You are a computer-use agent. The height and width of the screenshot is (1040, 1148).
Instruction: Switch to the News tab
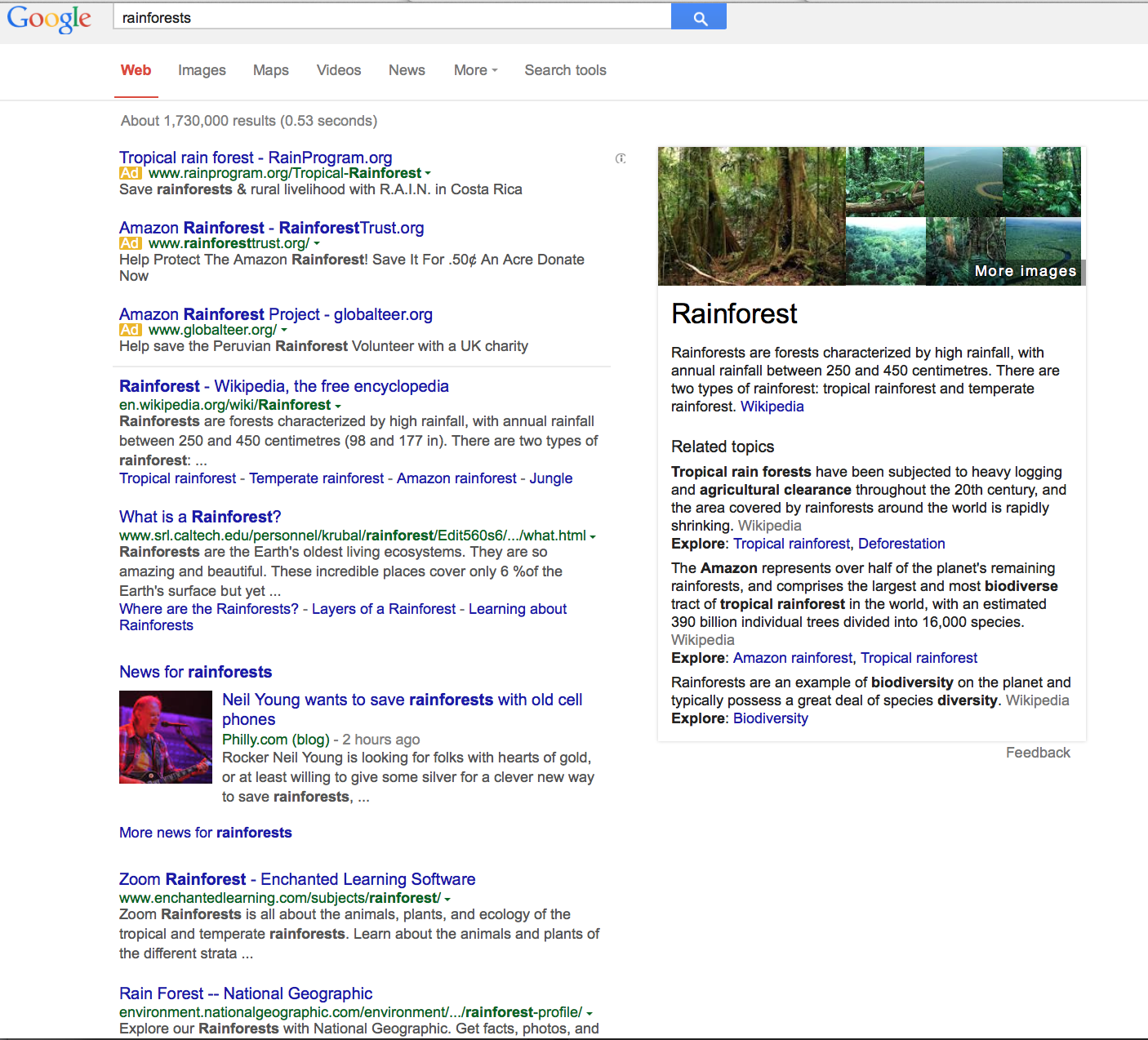click(406, 71)
